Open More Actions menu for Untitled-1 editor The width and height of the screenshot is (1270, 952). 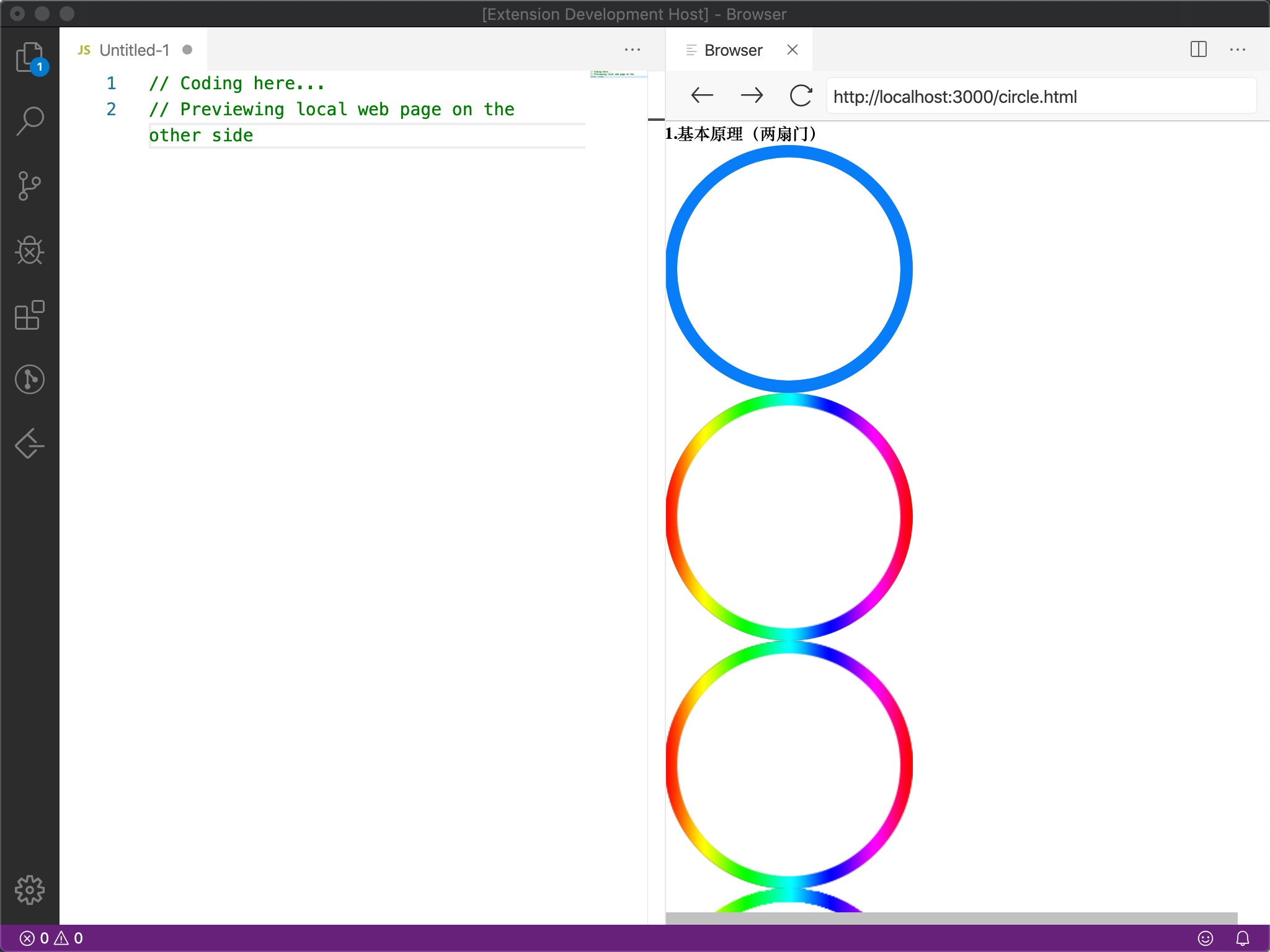pos(632,50)
